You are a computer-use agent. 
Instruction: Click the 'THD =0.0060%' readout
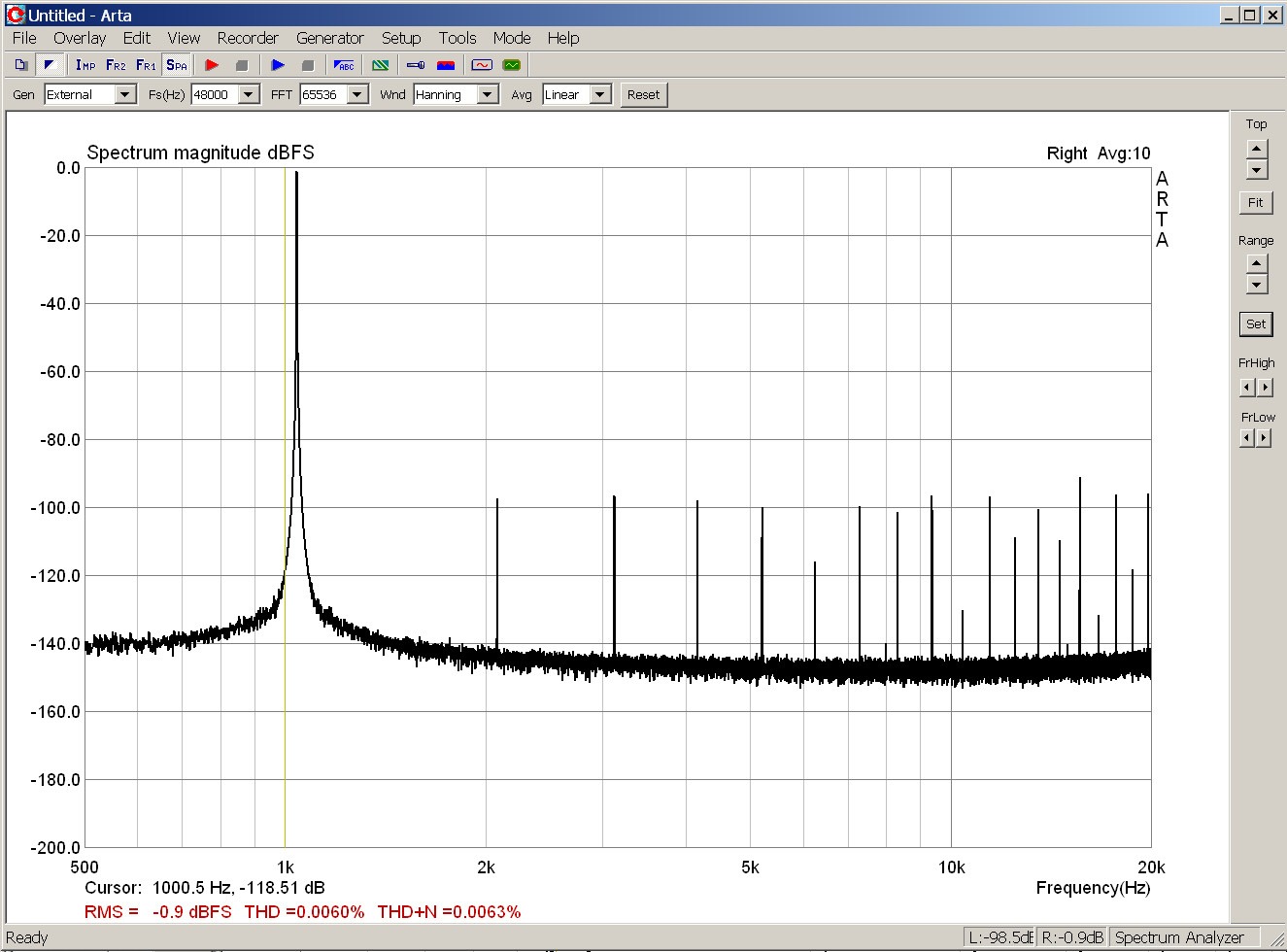tap(304, 911)
